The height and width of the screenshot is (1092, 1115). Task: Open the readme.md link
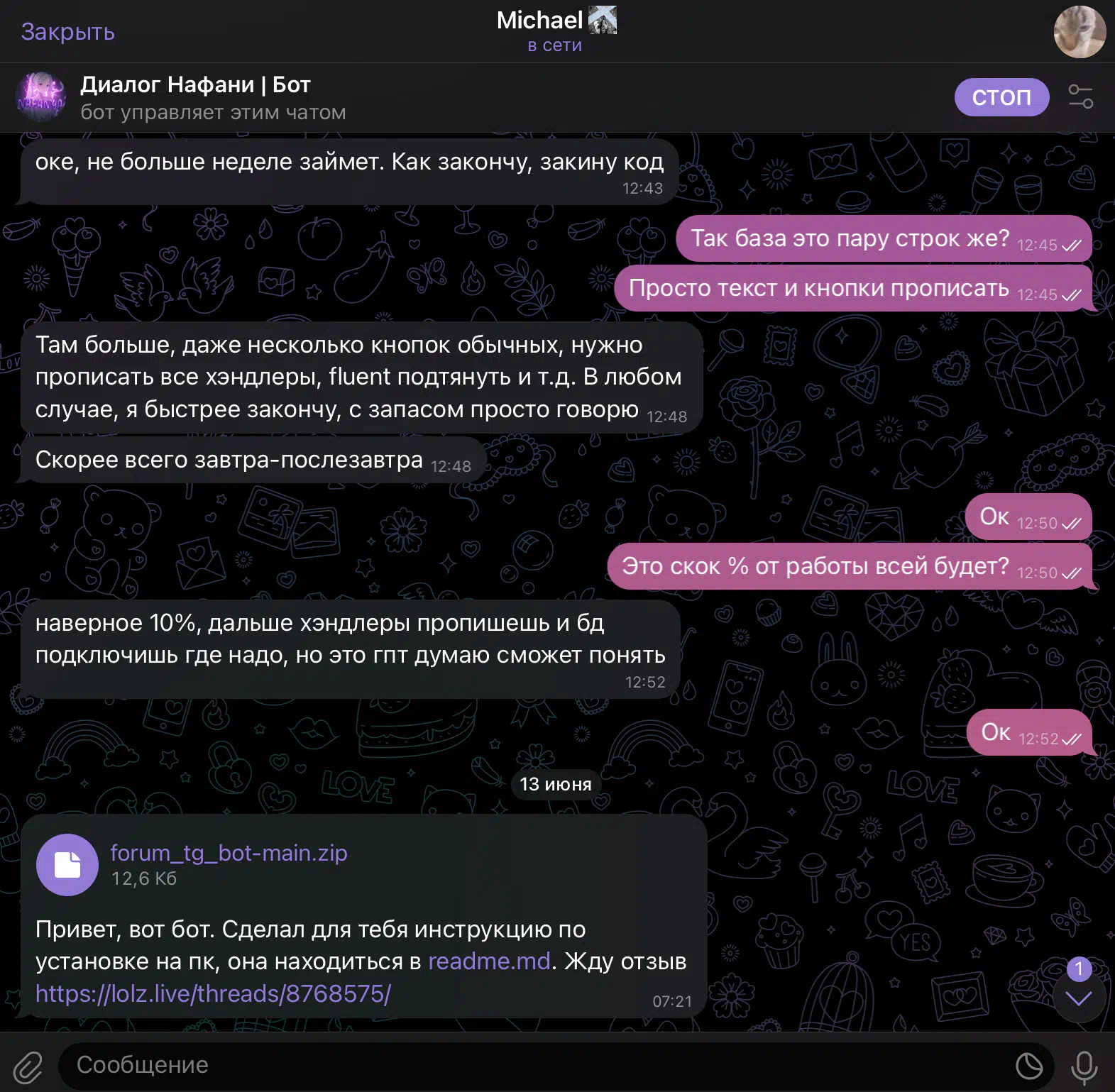pos(489,961)
